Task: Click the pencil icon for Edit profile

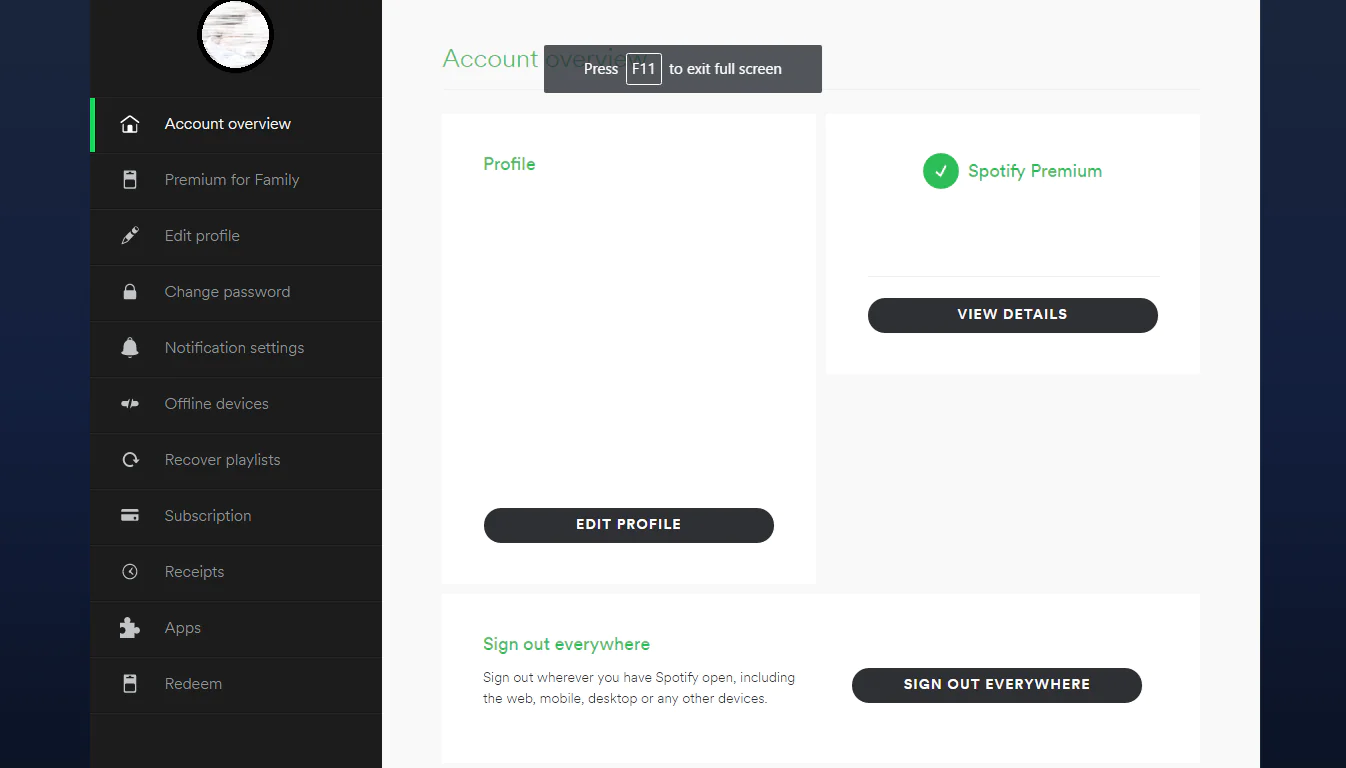Action: click(x=130, y=236)
